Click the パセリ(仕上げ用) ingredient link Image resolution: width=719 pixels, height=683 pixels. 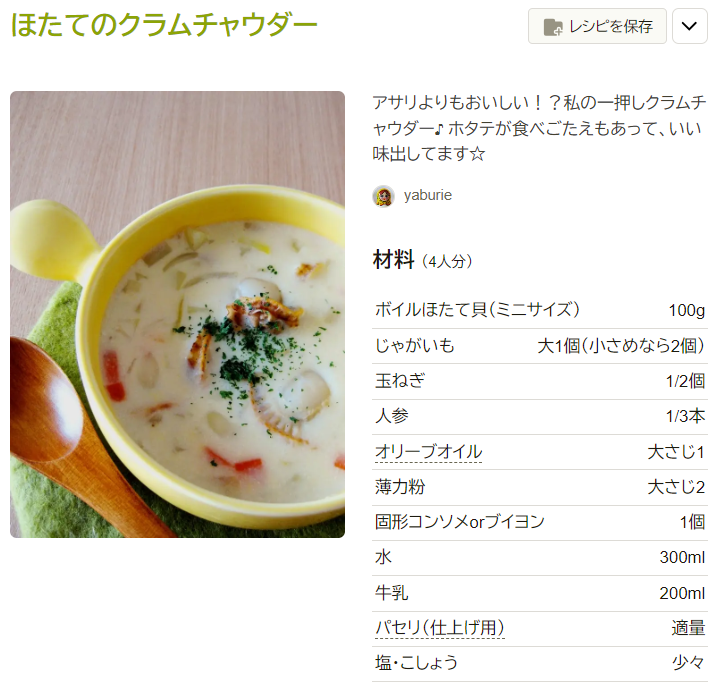[x=439, y=627]
